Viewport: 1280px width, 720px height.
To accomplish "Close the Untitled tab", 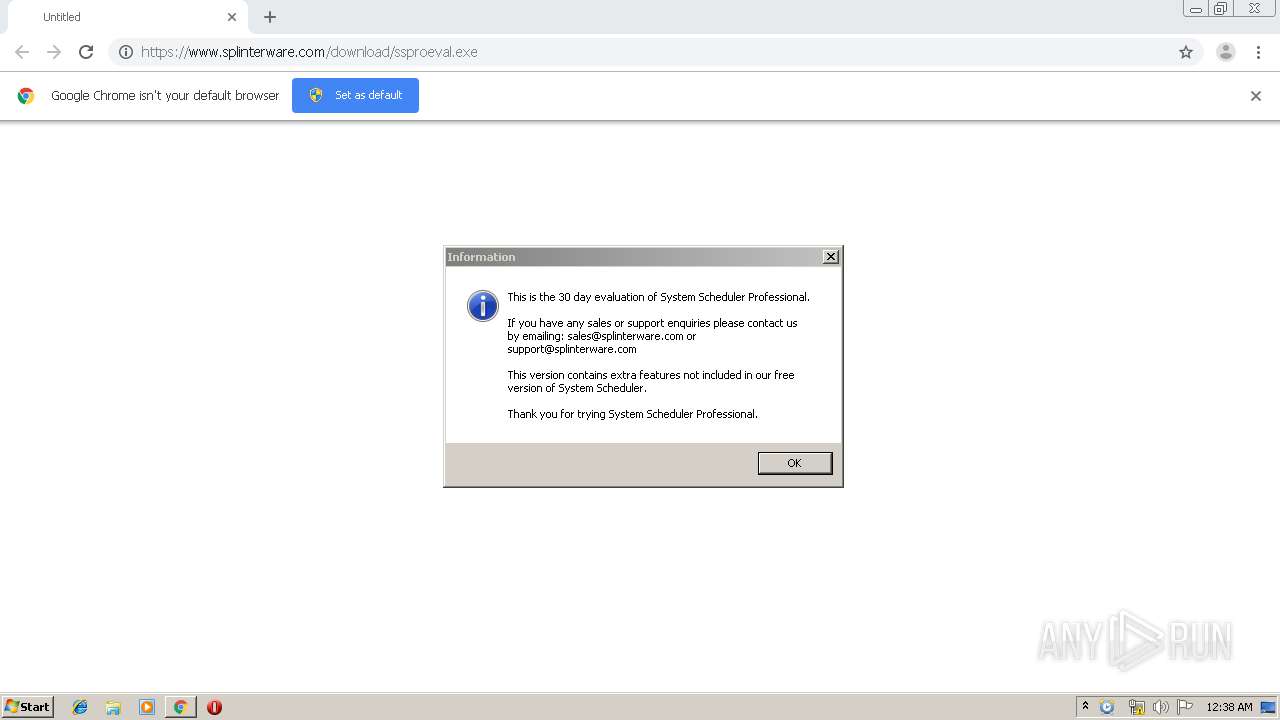I will 232,17.
